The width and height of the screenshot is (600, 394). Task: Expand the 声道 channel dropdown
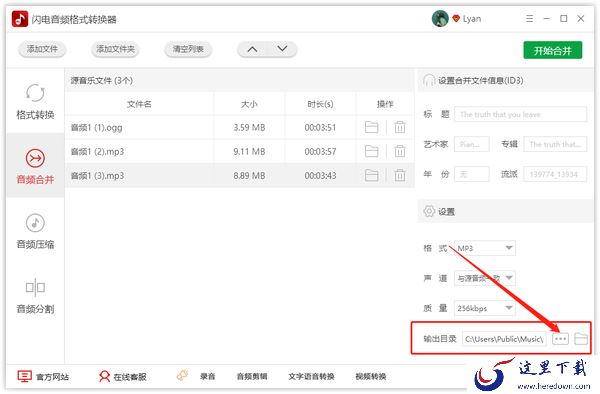coord(484,278)
